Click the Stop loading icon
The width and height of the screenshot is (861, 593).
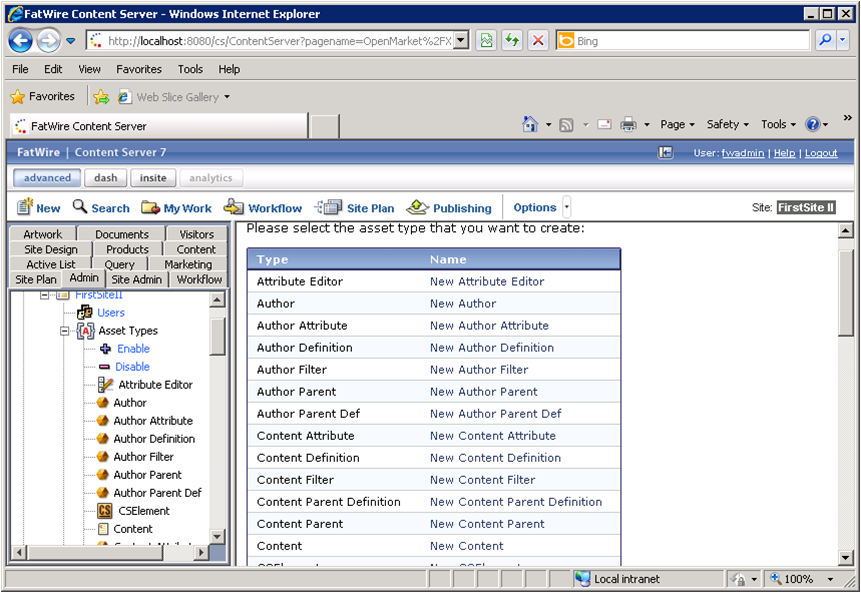pos(538,40)
